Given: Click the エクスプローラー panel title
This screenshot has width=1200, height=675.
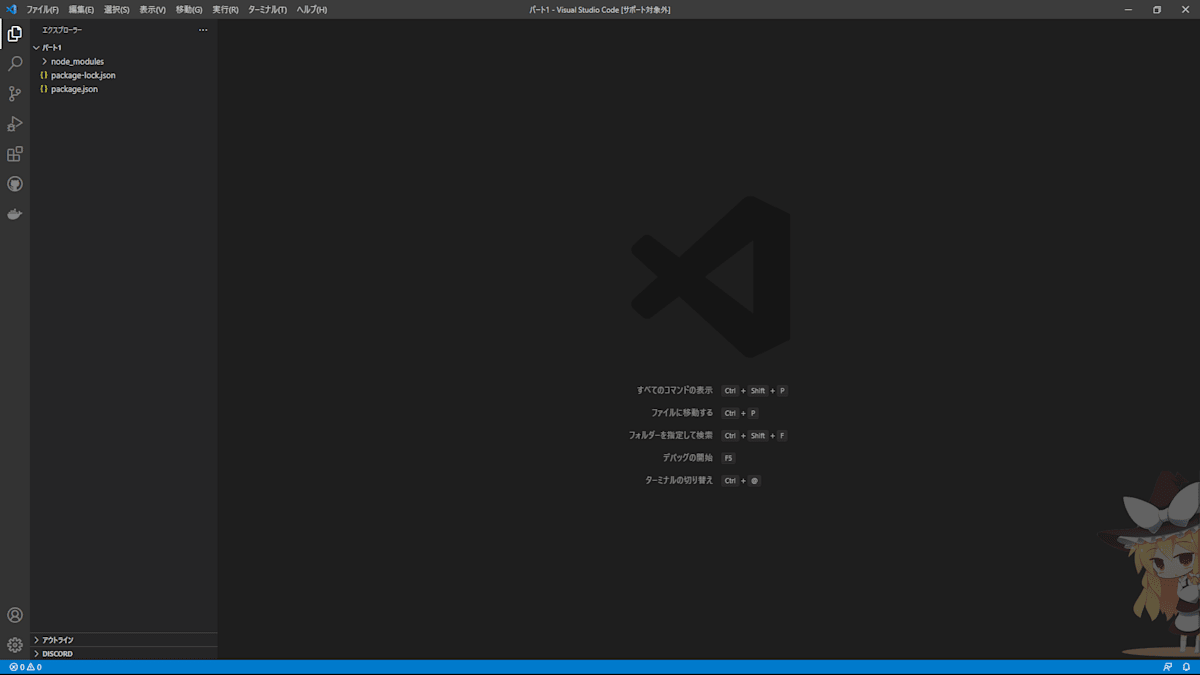Looking at the screenshot, I should pos(62,30).
